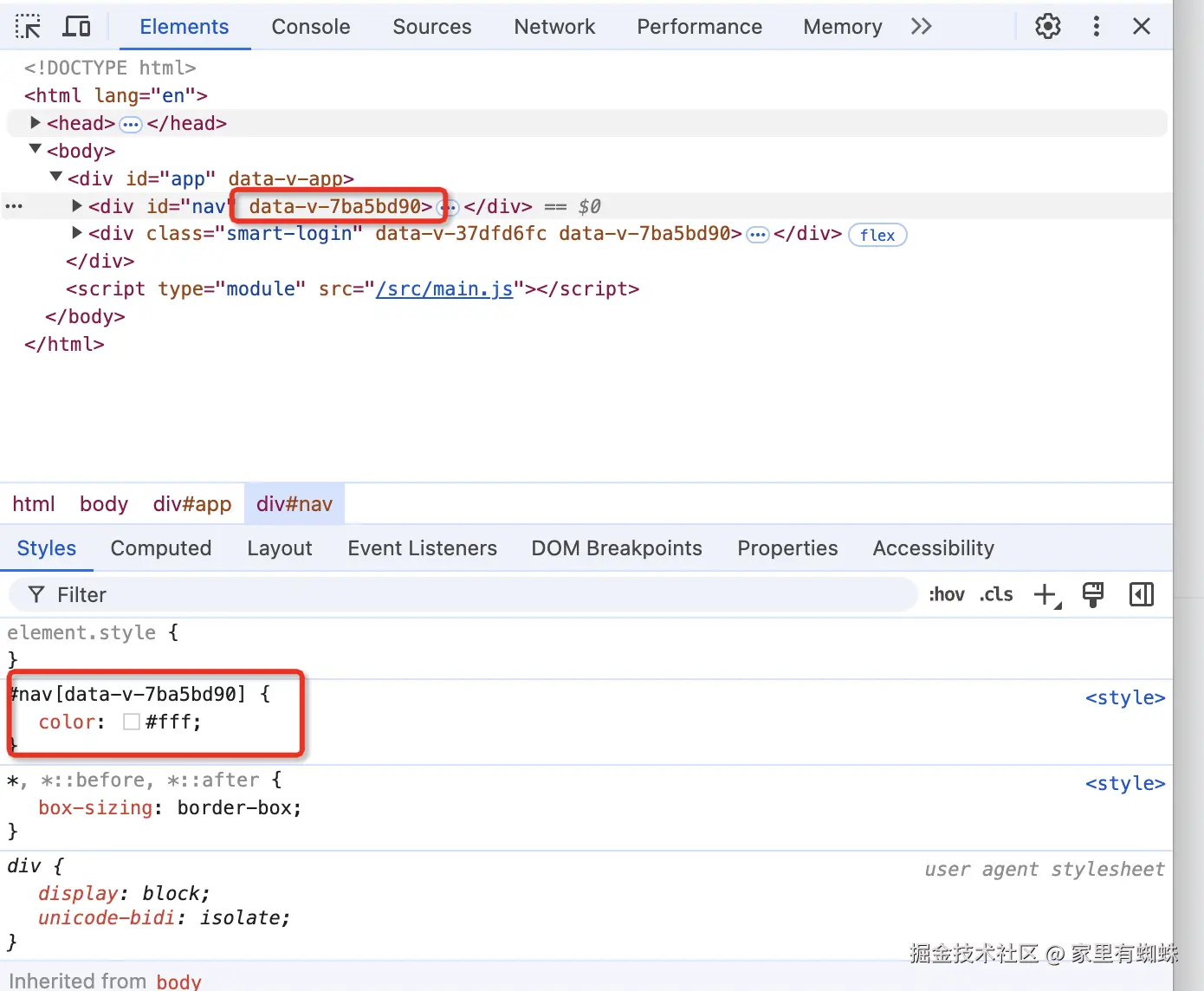Click the unicode-bidi: isolate declaration
This screenshot has height=991, width=1204.
click(165, 917)
